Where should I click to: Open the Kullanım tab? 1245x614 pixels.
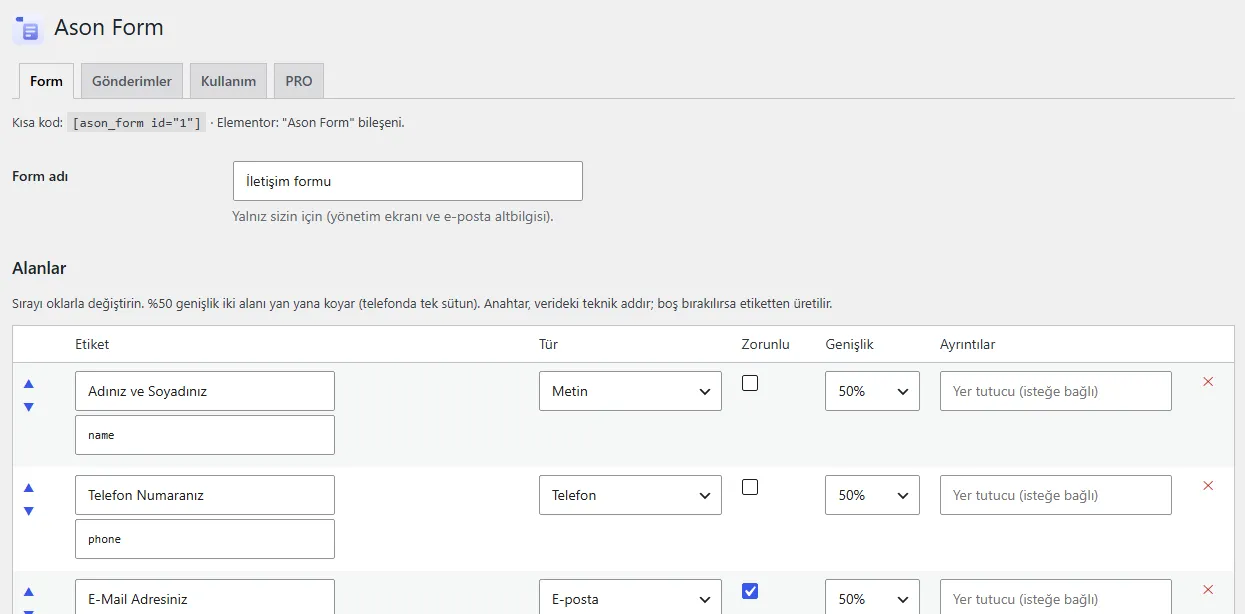(x=228, y=81)
